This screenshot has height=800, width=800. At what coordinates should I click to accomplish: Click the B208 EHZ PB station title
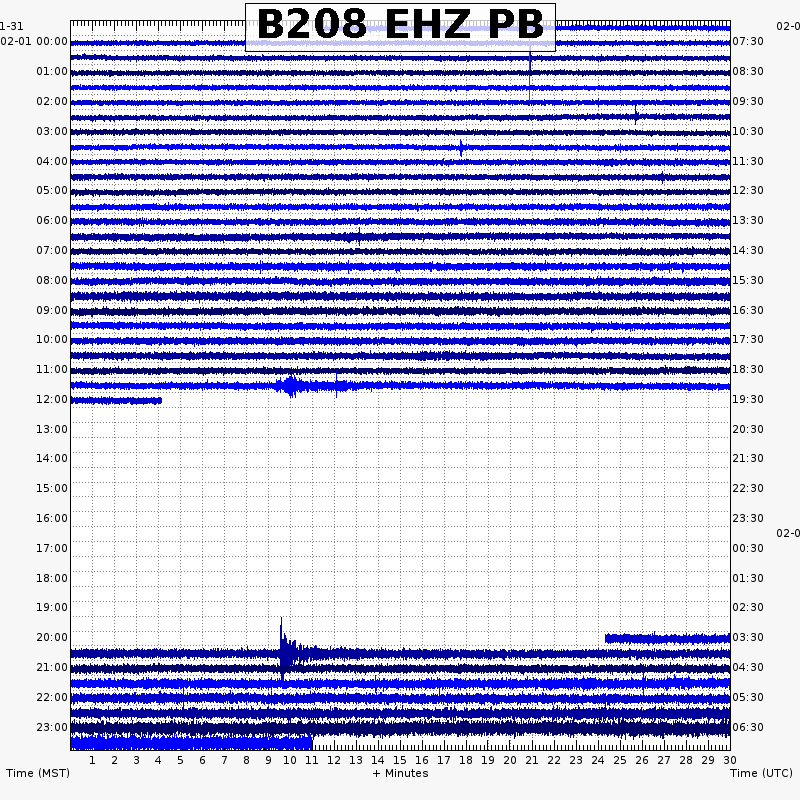[x=400, y=27]
